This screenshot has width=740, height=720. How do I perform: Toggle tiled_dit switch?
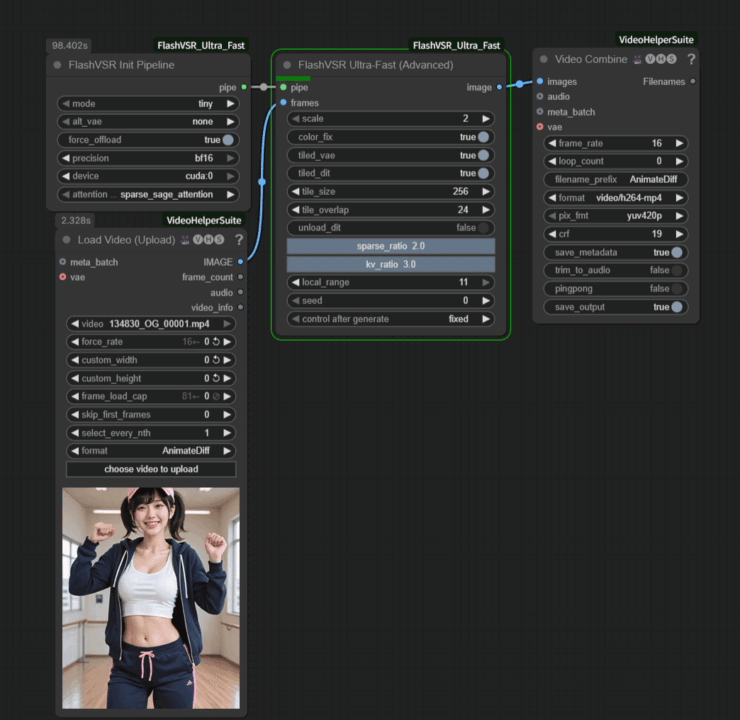pos(483,173)
